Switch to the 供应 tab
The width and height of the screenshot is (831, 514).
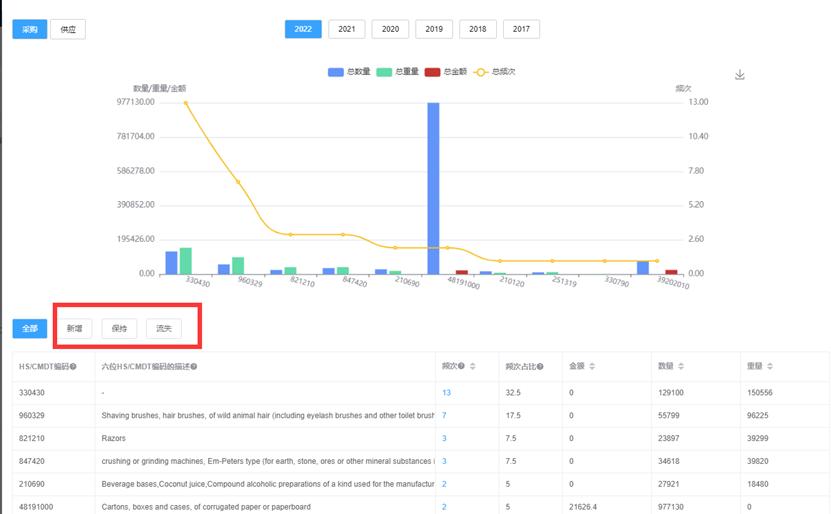67,29
